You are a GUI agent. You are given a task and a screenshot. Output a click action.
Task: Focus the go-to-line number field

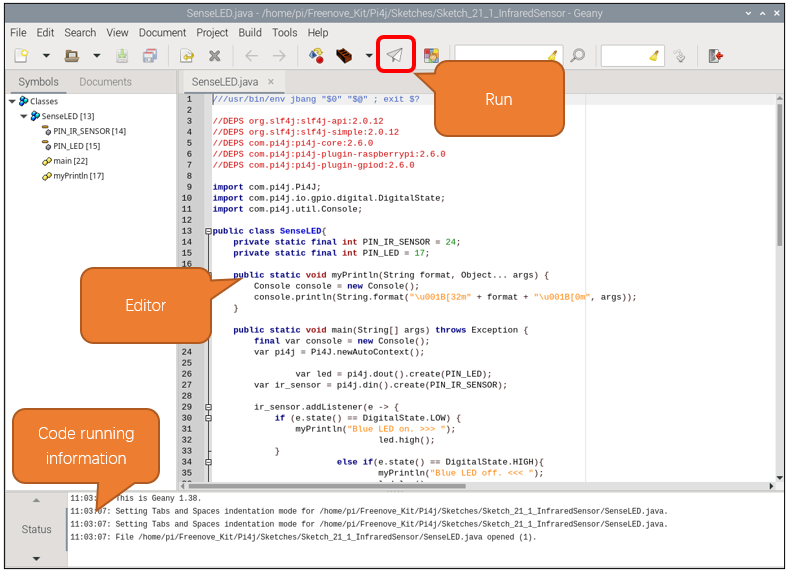pos(623,55)
